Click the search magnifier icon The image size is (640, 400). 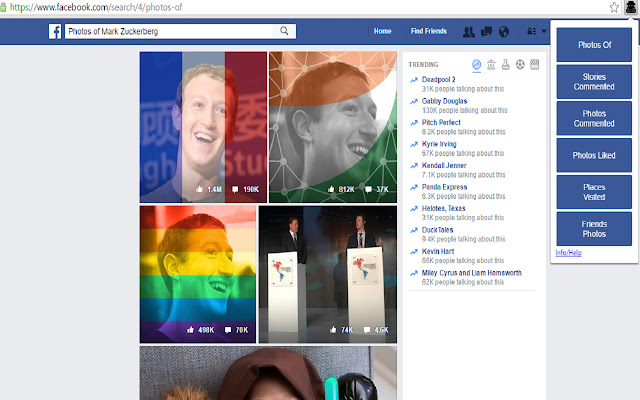point(285,31)
